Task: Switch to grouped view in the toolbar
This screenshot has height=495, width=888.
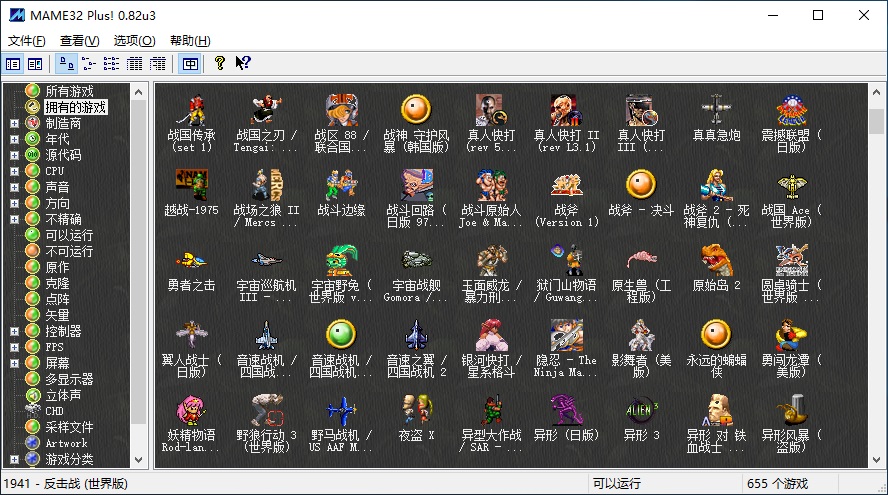Action: (157, 63)
